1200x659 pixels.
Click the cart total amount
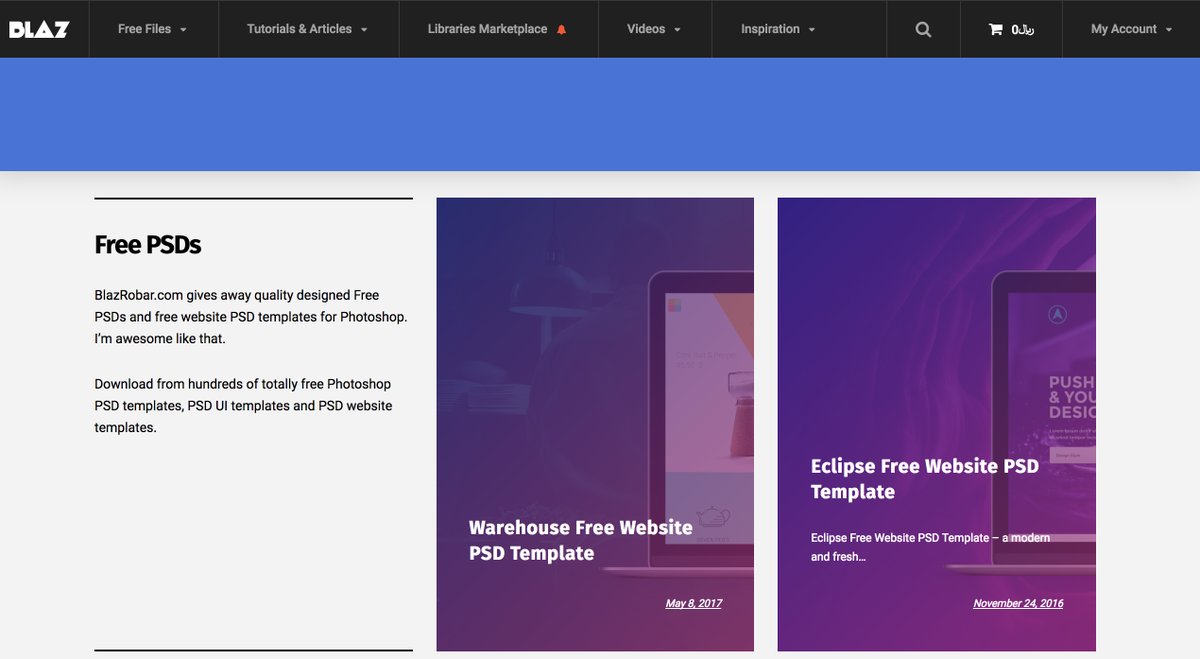click(x=1022, y=29)
